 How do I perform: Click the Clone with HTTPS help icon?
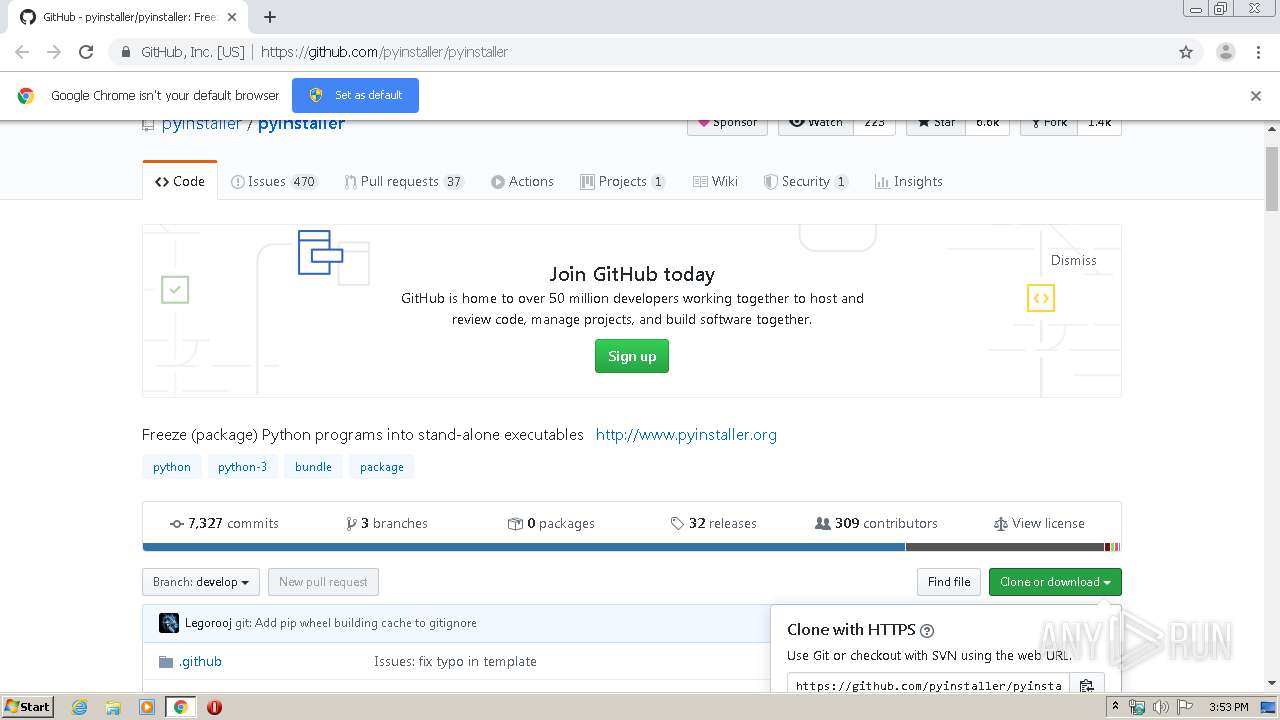927,630
